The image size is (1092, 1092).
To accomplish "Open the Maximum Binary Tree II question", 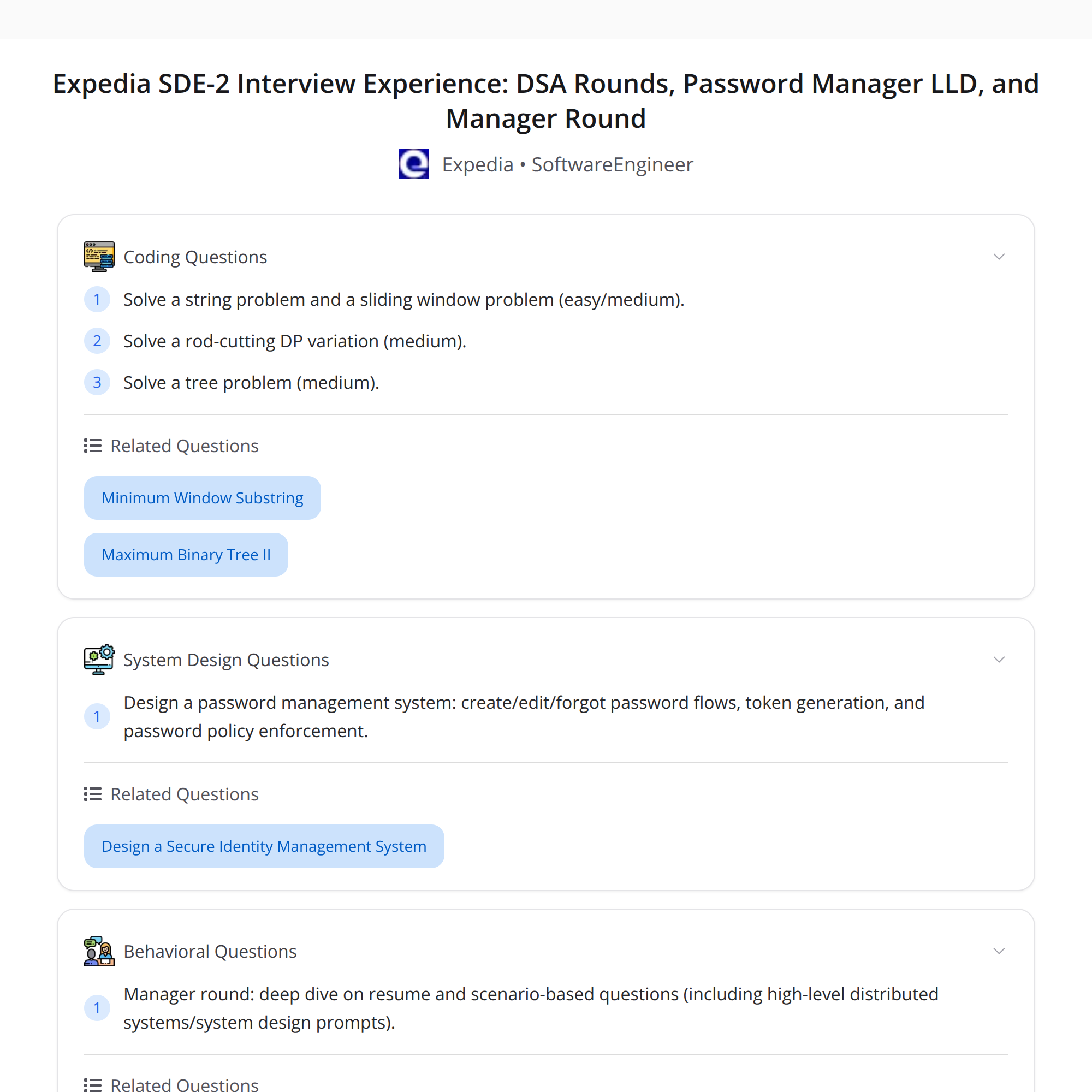I will click(x=186, y=555).
